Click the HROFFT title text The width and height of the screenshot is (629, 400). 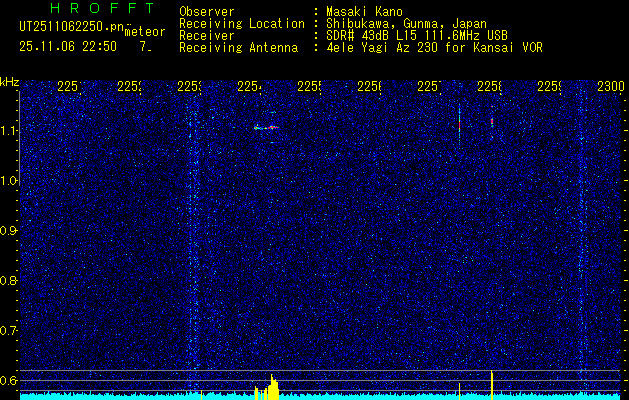pyautogui.click(x=103, y=8)
